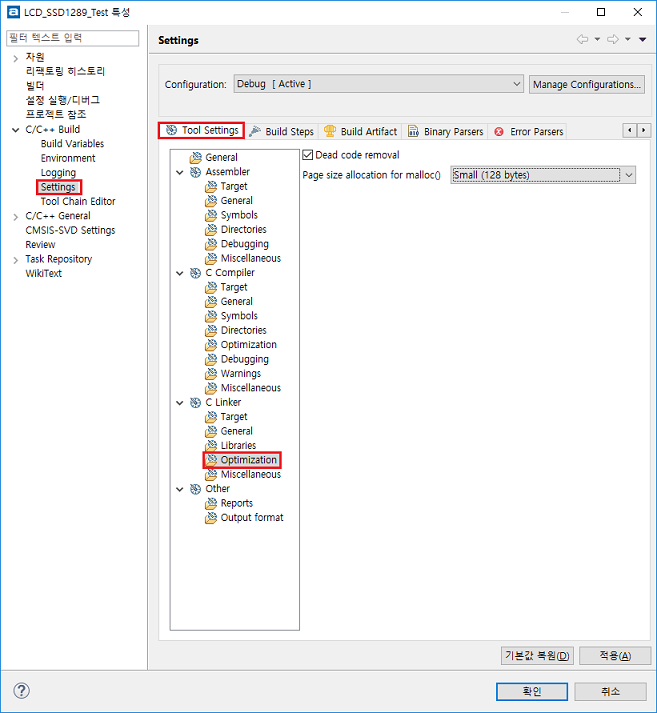Select CMSIS-SVD Settings in sidebar
This screenshot has width=657, height=713.
point(70,231)
